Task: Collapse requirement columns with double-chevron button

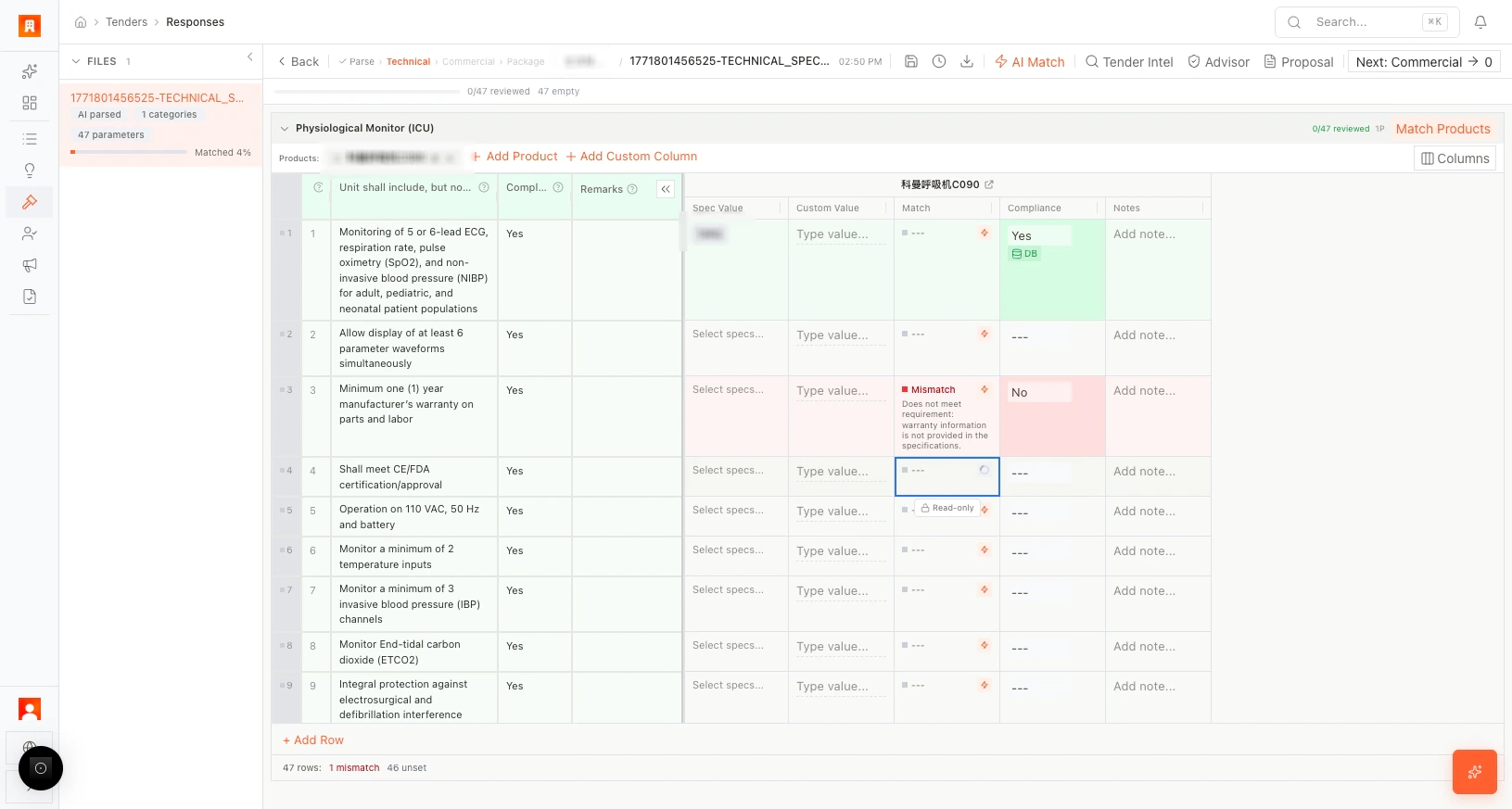Action: pyautogui.click(x=666, y=189)
